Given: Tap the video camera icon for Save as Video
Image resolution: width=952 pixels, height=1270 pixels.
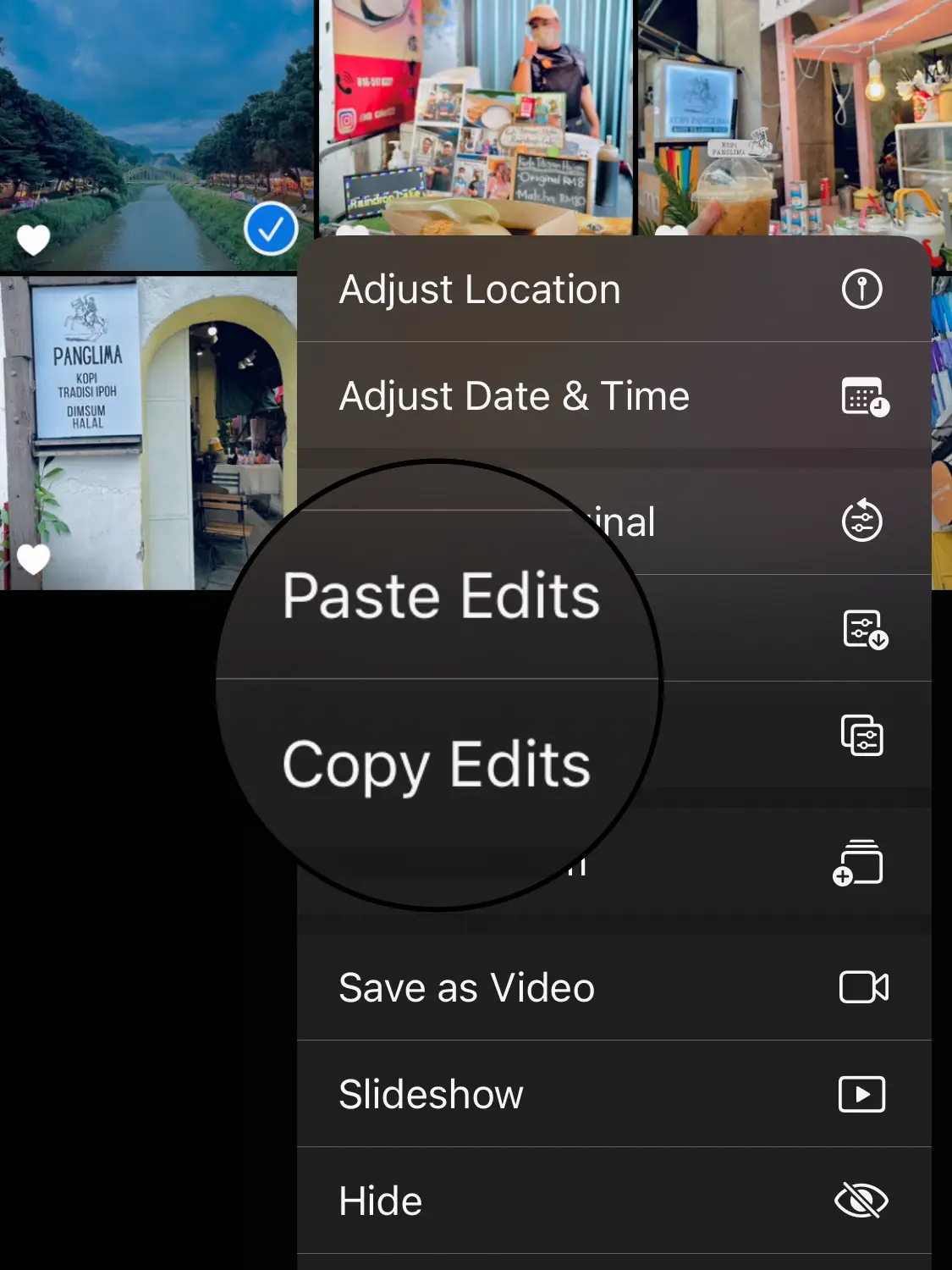Looking at the screenshot, I should (x=862, y=987).
